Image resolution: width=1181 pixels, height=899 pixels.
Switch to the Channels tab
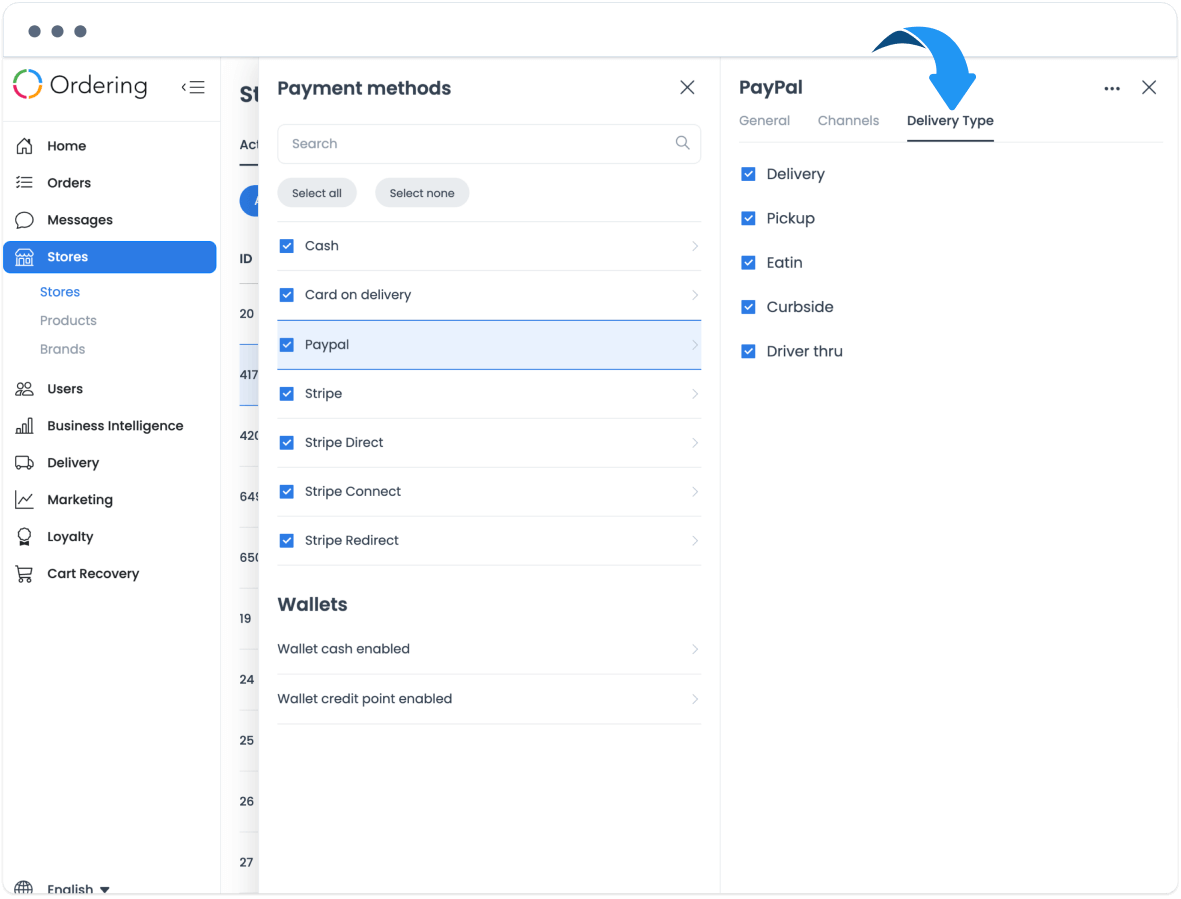coord(848,120)
